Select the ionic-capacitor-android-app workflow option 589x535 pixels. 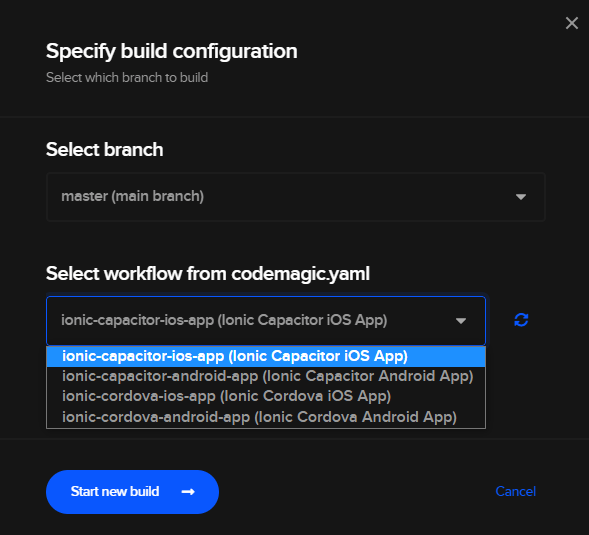(266, 376)
